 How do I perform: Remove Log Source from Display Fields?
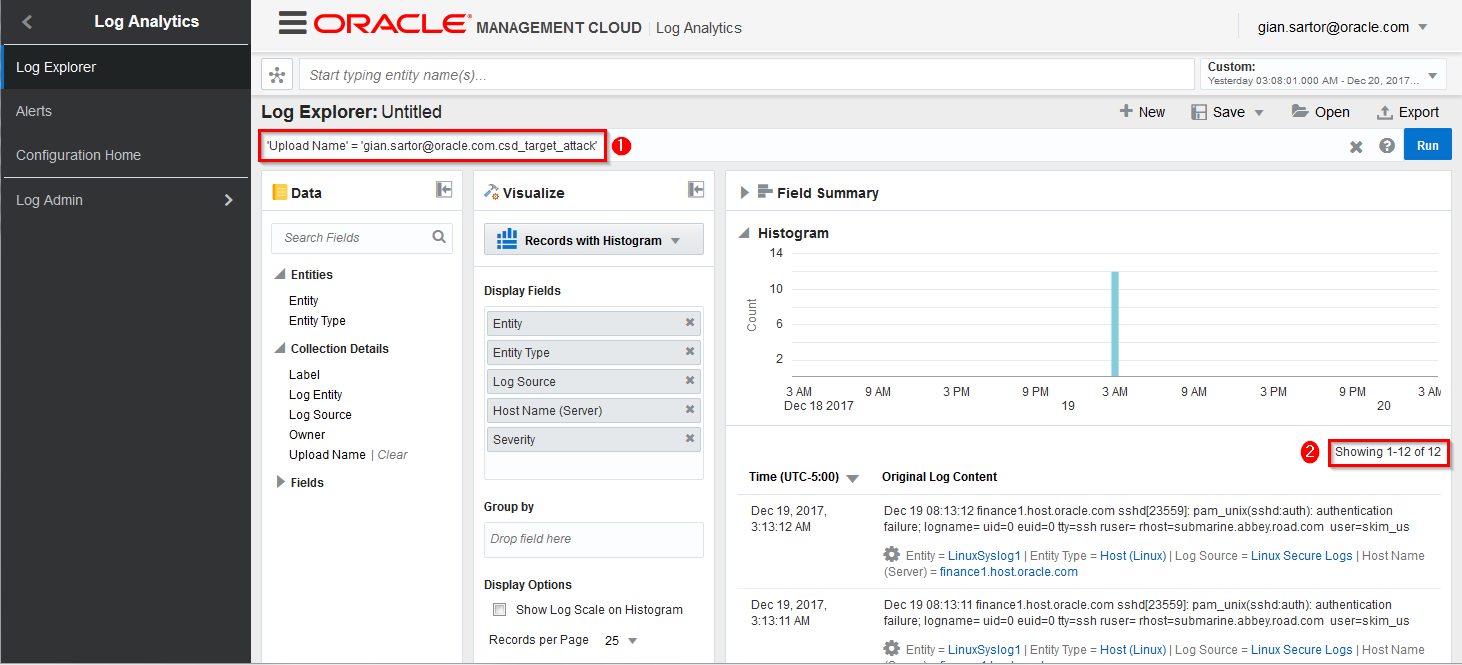pyautogui.click(x=690, y=381)
